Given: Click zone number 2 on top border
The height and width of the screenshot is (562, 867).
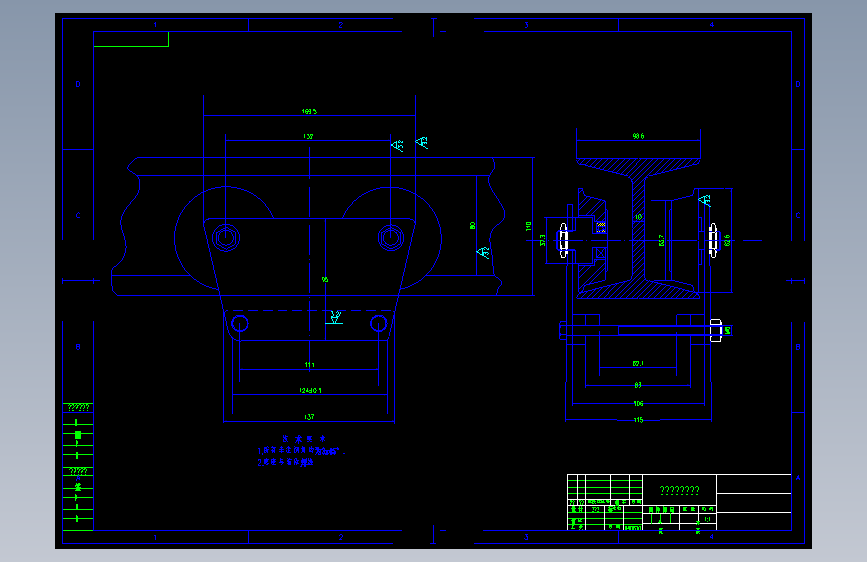Looking at the screenshot, I should 341,25.
